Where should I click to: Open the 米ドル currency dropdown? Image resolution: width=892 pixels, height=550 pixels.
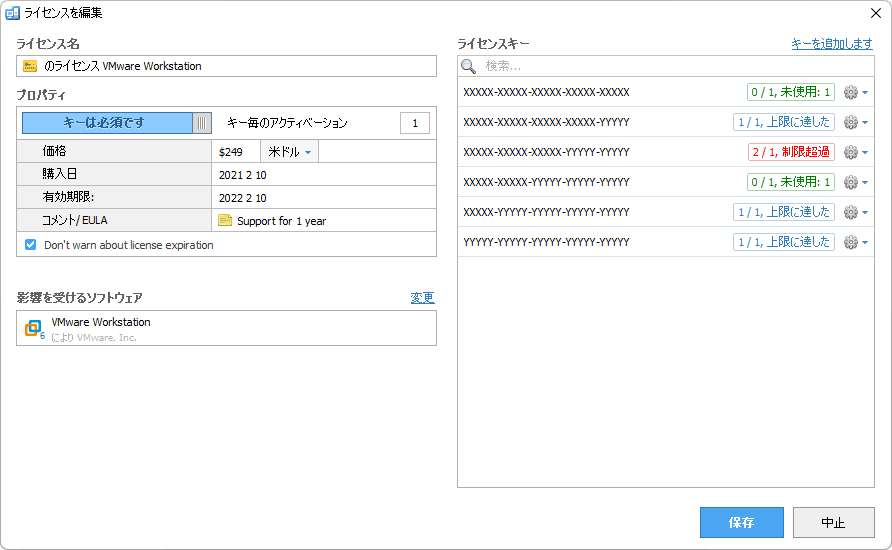coord(290,152)
